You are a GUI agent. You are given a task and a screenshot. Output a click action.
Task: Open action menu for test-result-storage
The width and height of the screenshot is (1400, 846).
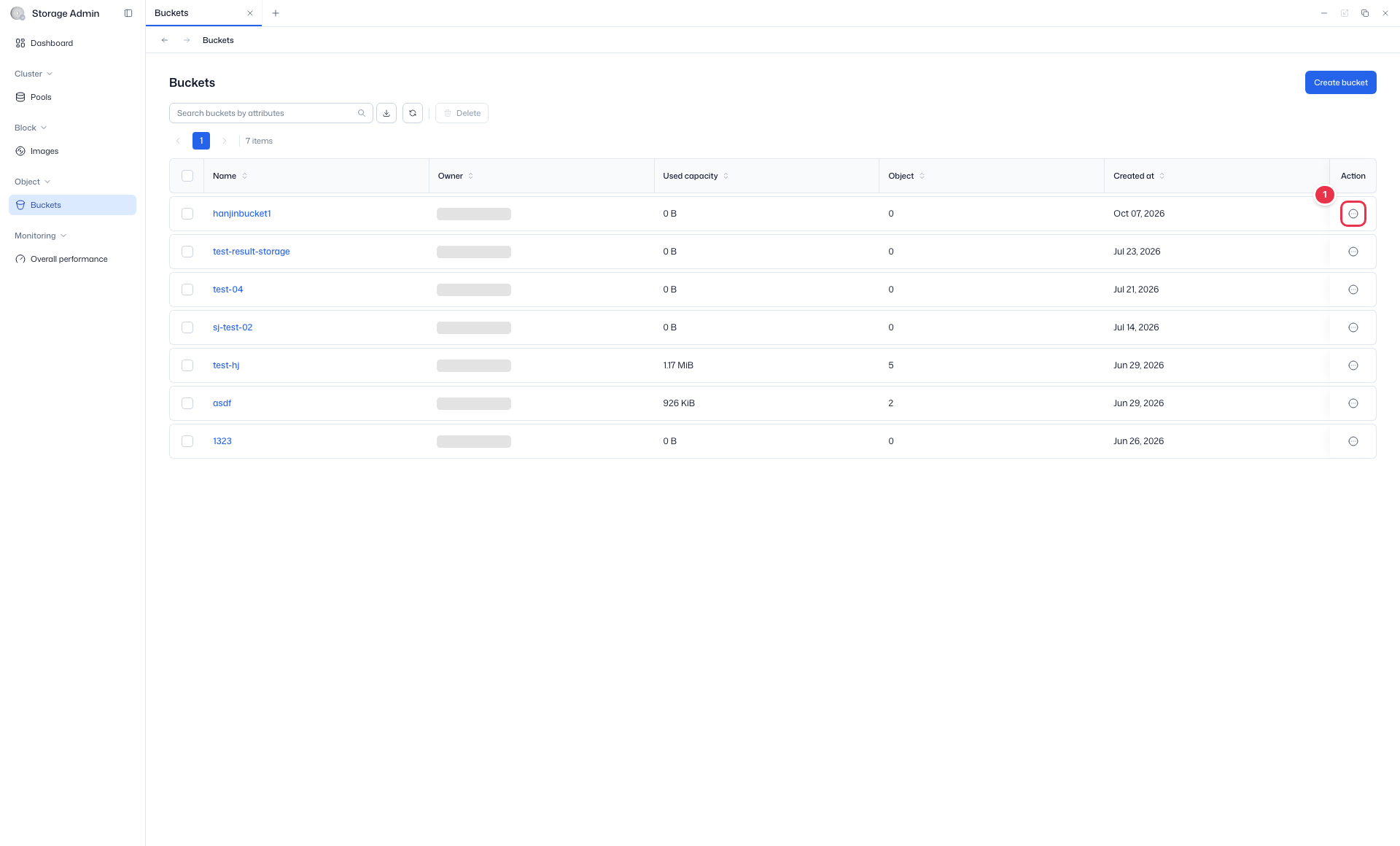pyautogui.click(x=1353, y=252)
